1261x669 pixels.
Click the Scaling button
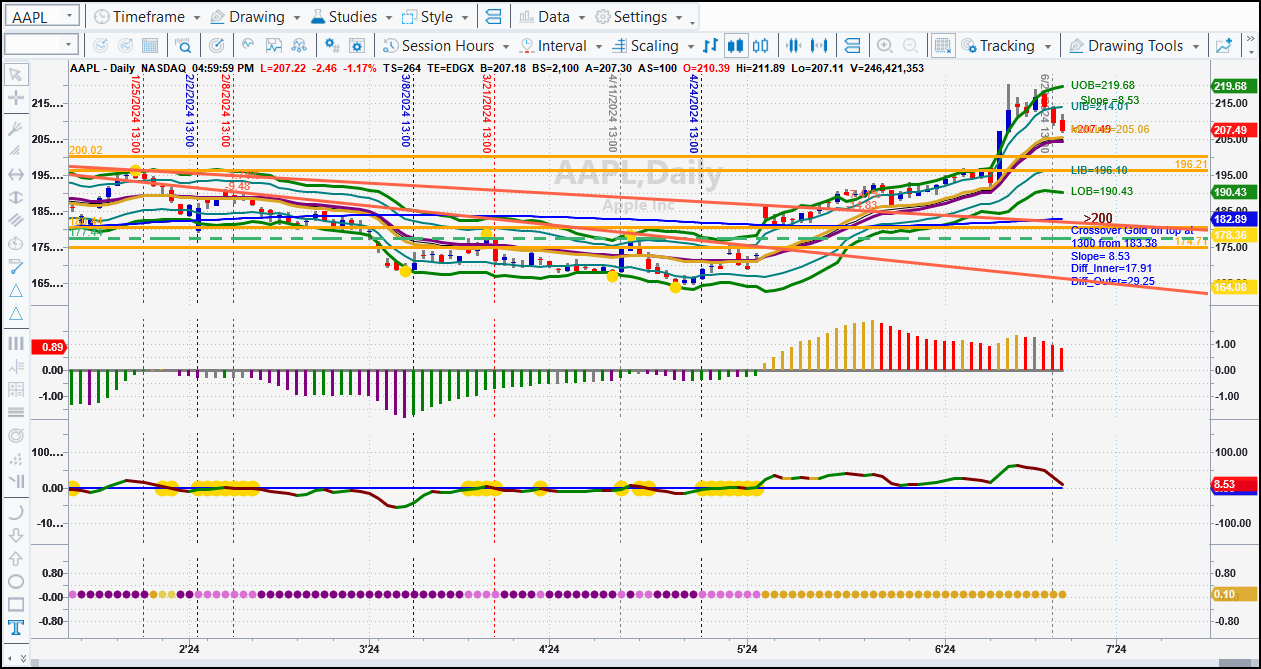pos(645,45)
